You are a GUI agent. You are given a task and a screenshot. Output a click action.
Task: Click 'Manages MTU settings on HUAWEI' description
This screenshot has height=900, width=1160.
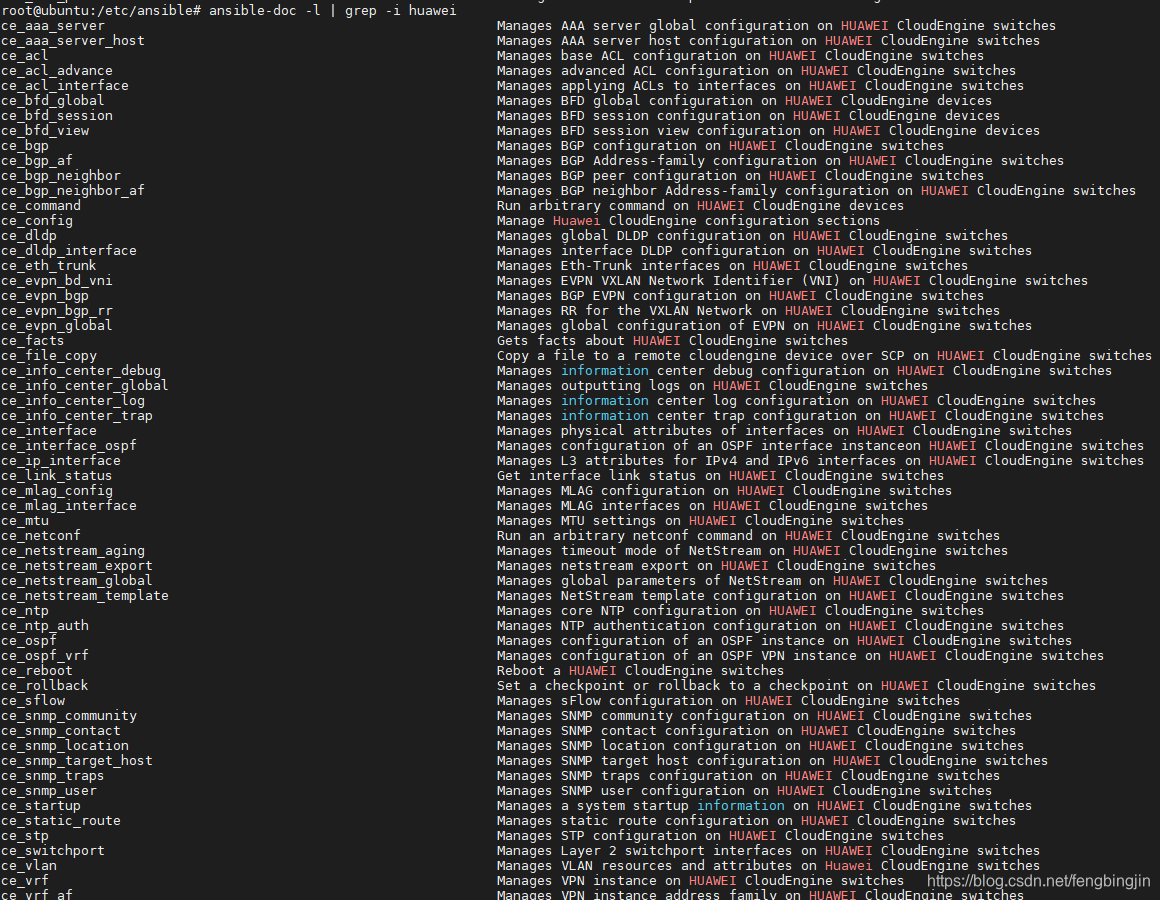(x=701, y=521)
